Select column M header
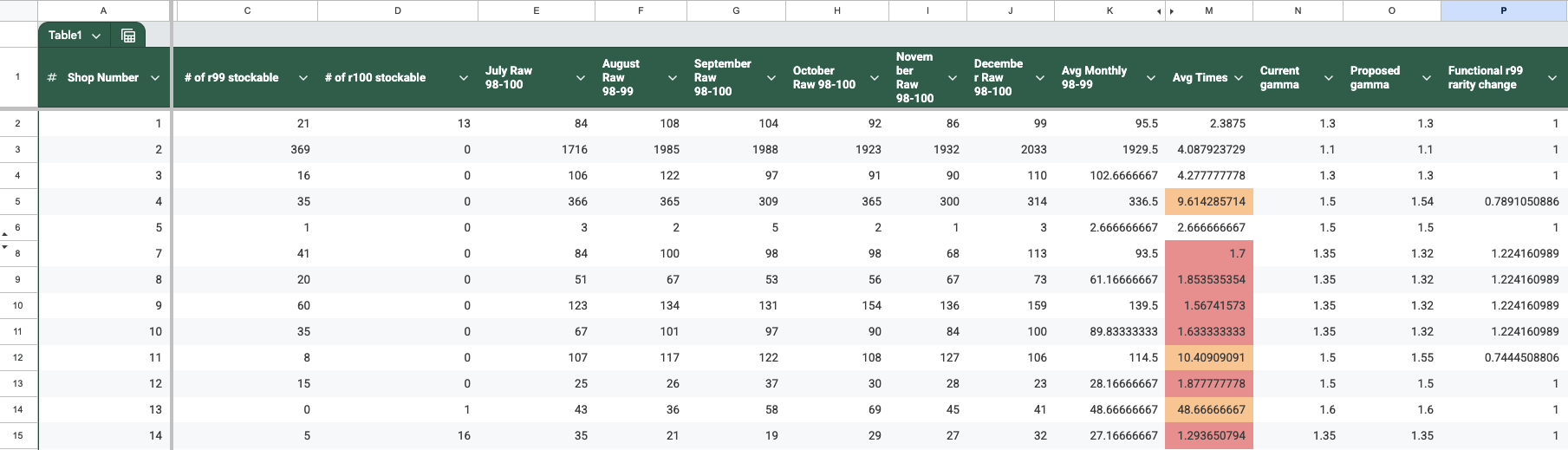1568x450 pixels. click(x=1209, y=10)
